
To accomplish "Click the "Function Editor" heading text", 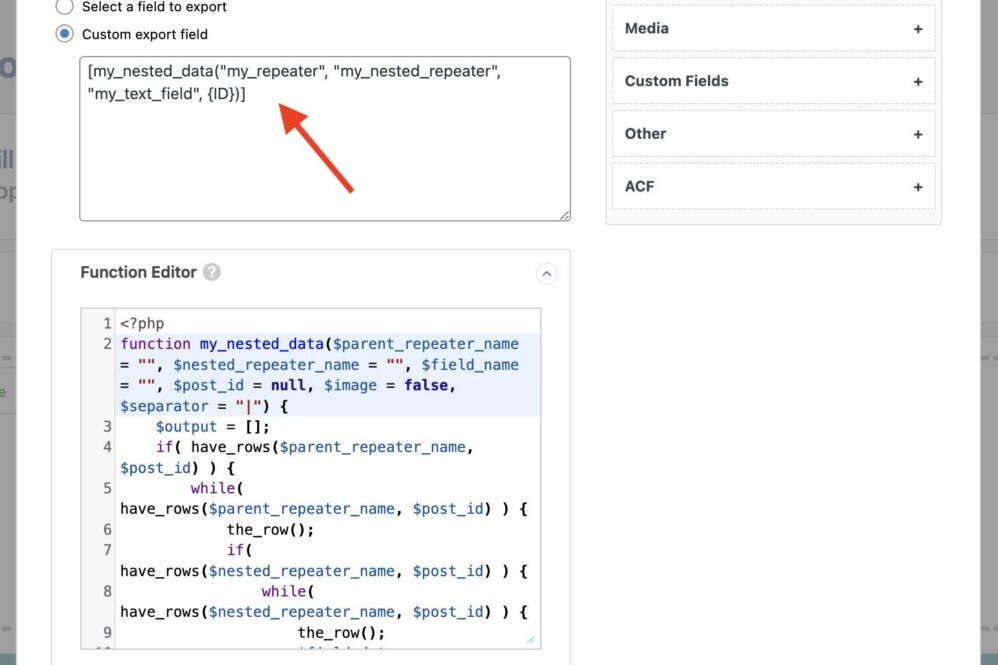I will tap(139, 272).
